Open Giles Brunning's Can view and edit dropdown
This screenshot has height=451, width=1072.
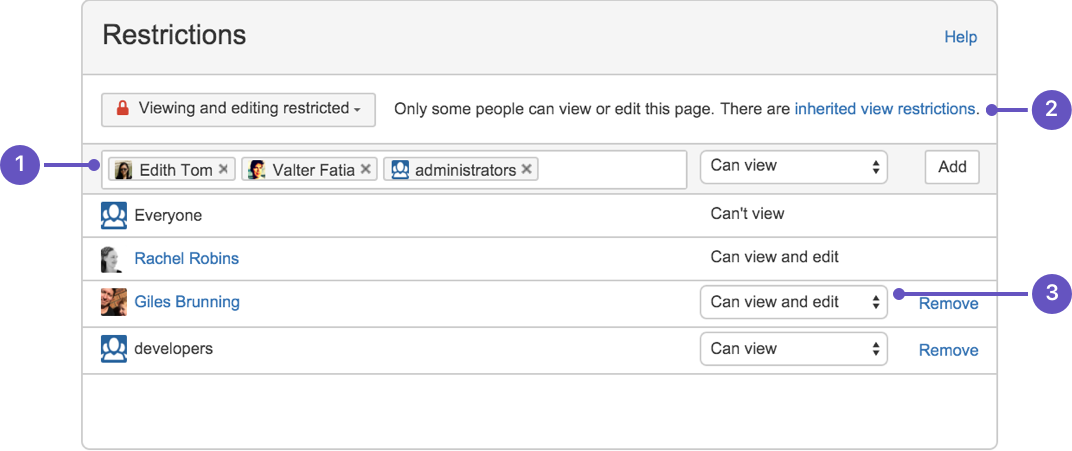[794, 302]
